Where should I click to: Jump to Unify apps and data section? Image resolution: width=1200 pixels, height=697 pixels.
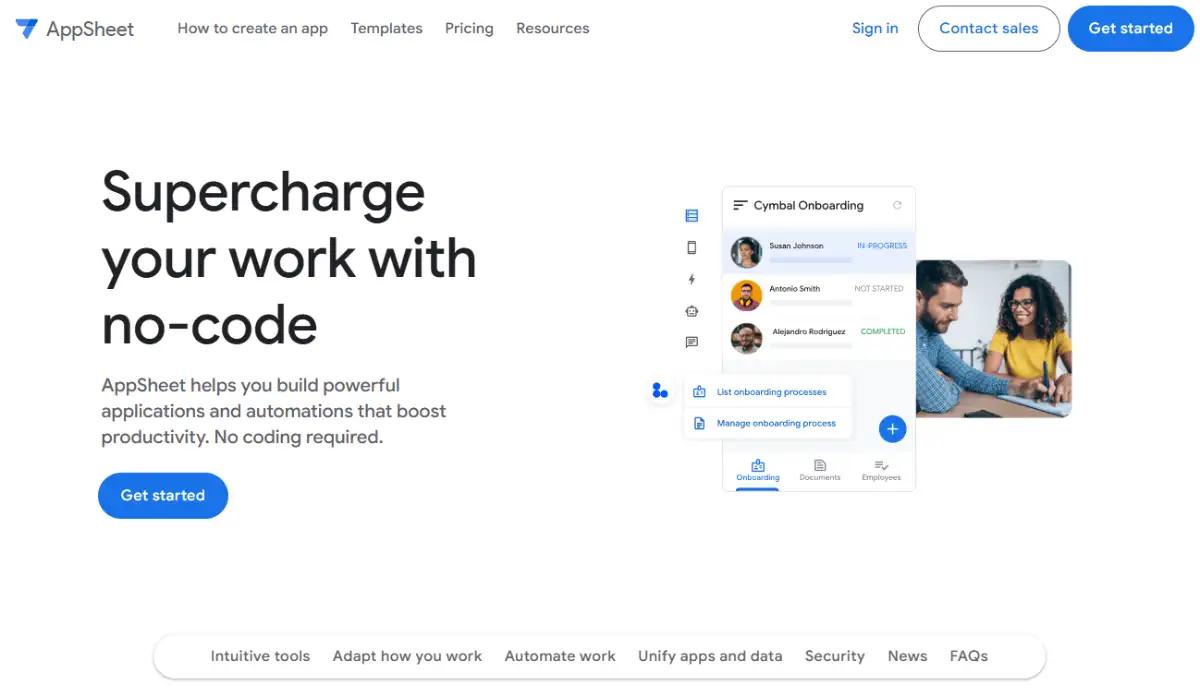tap(710, 656)
